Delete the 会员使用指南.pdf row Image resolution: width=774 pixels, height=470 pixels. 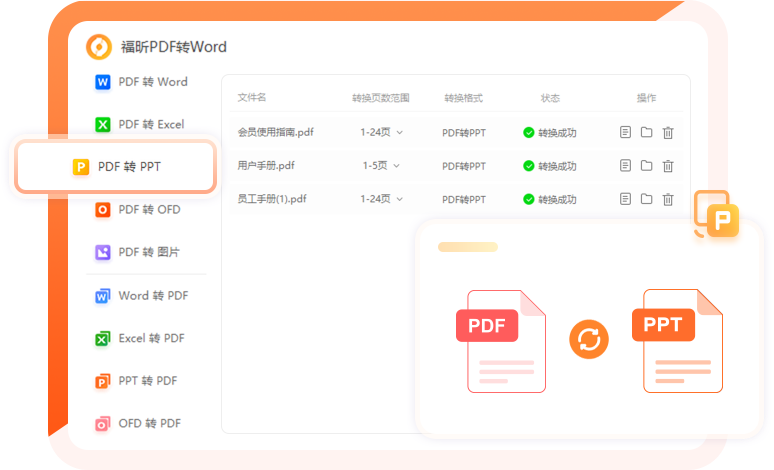click(x=668, y=132)
